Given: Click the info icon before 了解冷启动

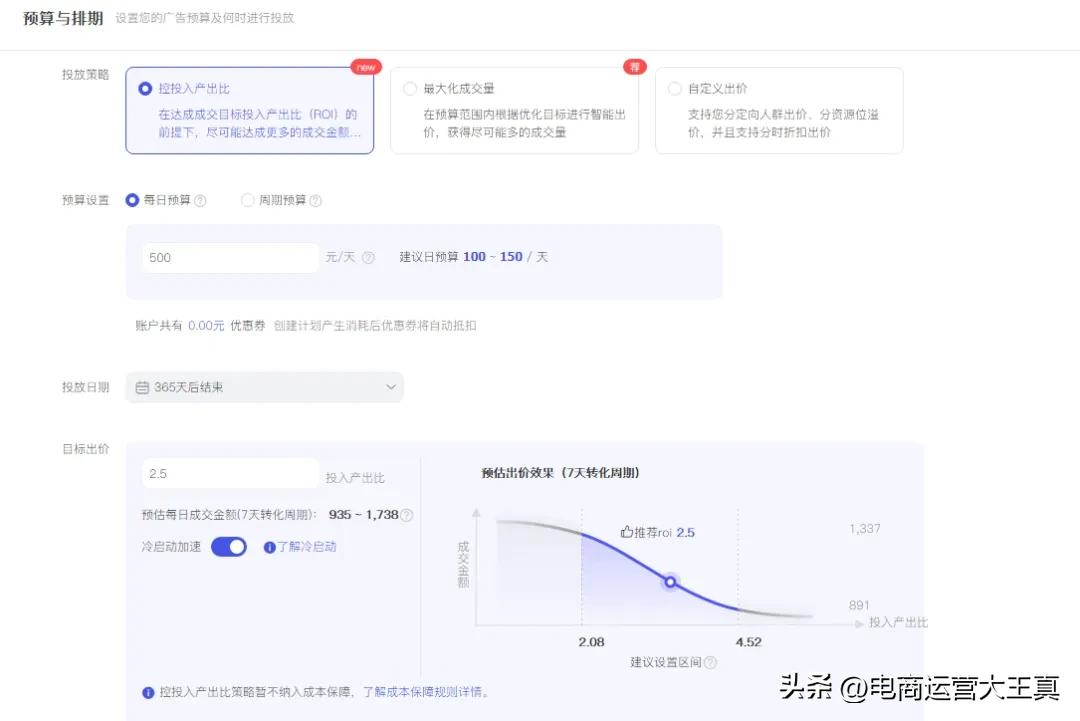Looking at the screenshot, I should tap(272, 545).
